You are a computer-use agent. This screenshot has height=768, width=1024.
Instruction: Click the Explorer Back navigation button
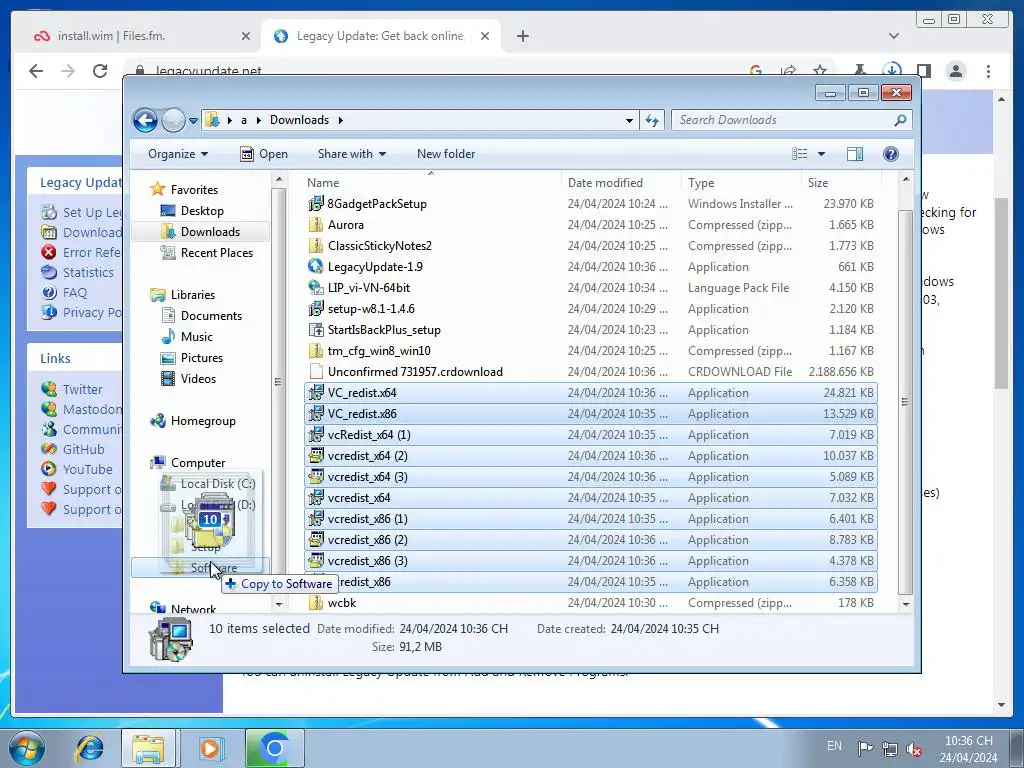(145, 120)
